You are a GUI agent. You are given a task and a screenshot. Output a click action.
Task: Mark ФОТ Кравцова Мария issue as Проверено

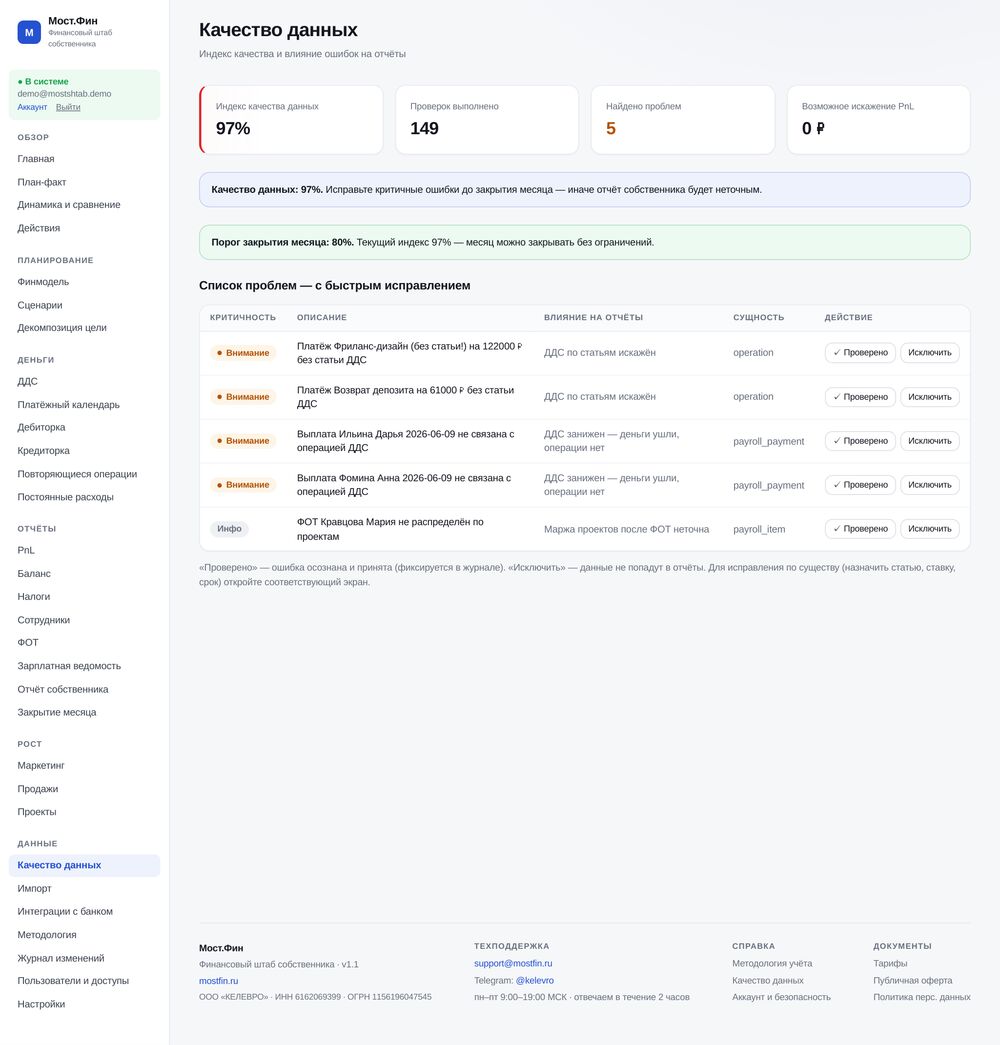860,528
